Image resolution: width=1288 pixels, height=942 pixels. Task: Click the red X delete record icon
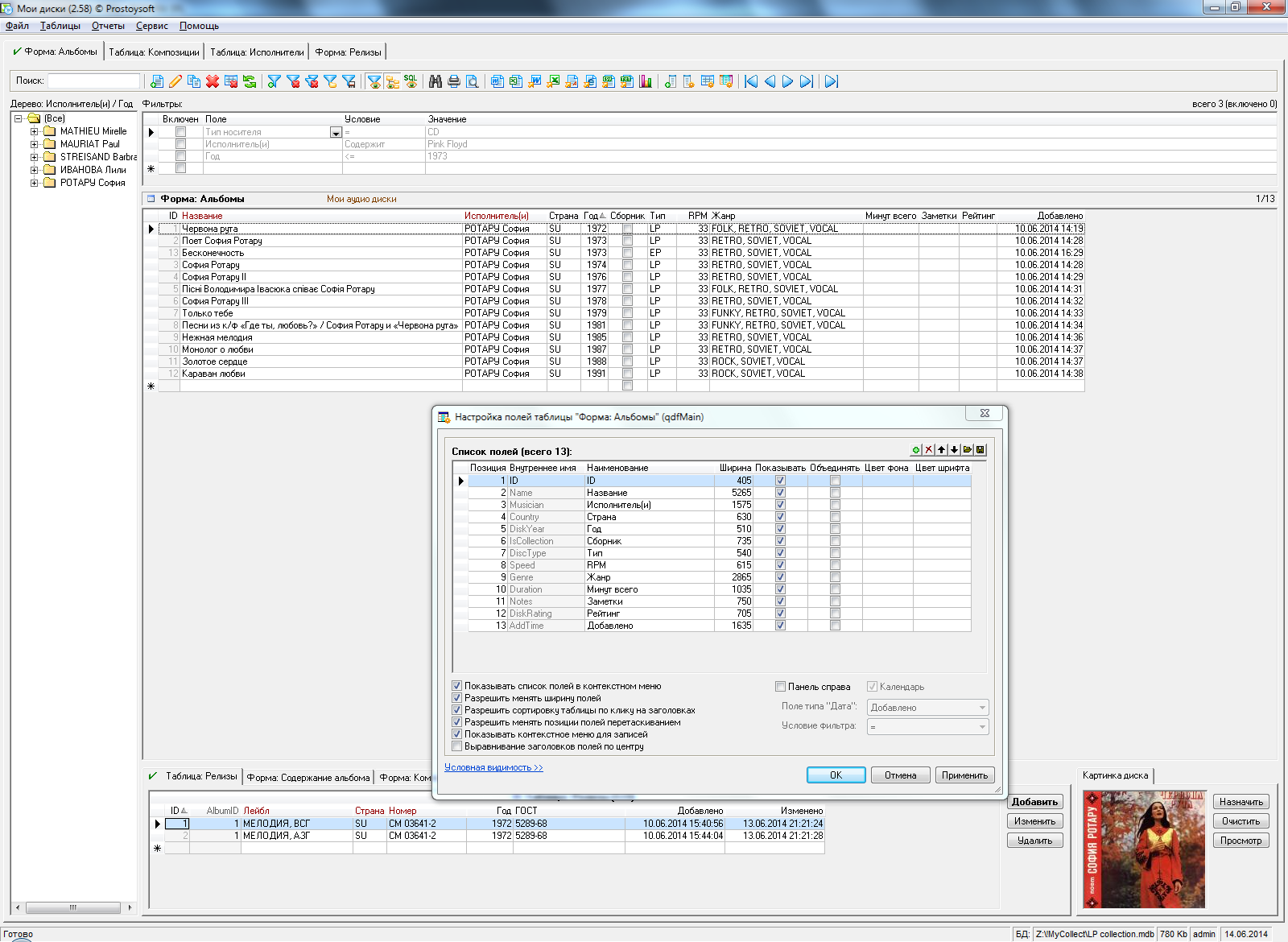click(213, 81)
